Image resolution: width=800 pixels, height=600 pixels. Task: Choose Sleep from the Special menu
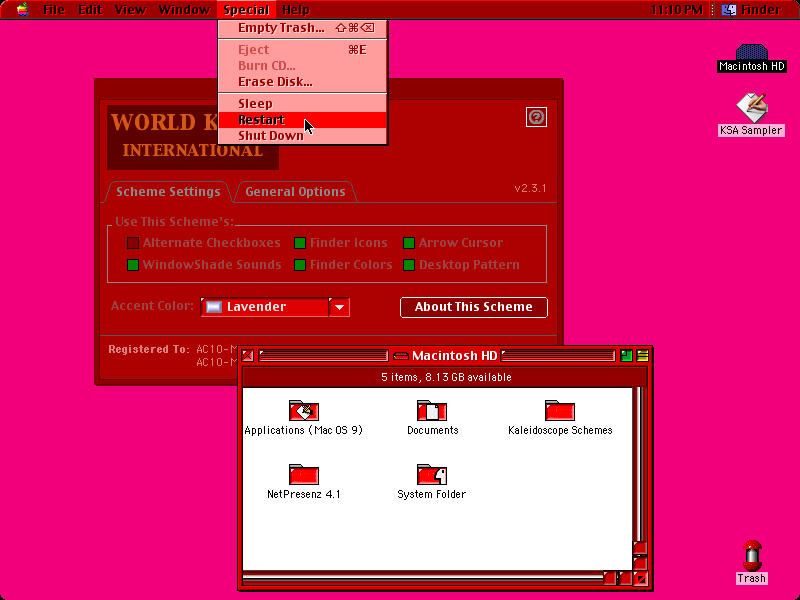pyautogui.click(x=303, y=104)
